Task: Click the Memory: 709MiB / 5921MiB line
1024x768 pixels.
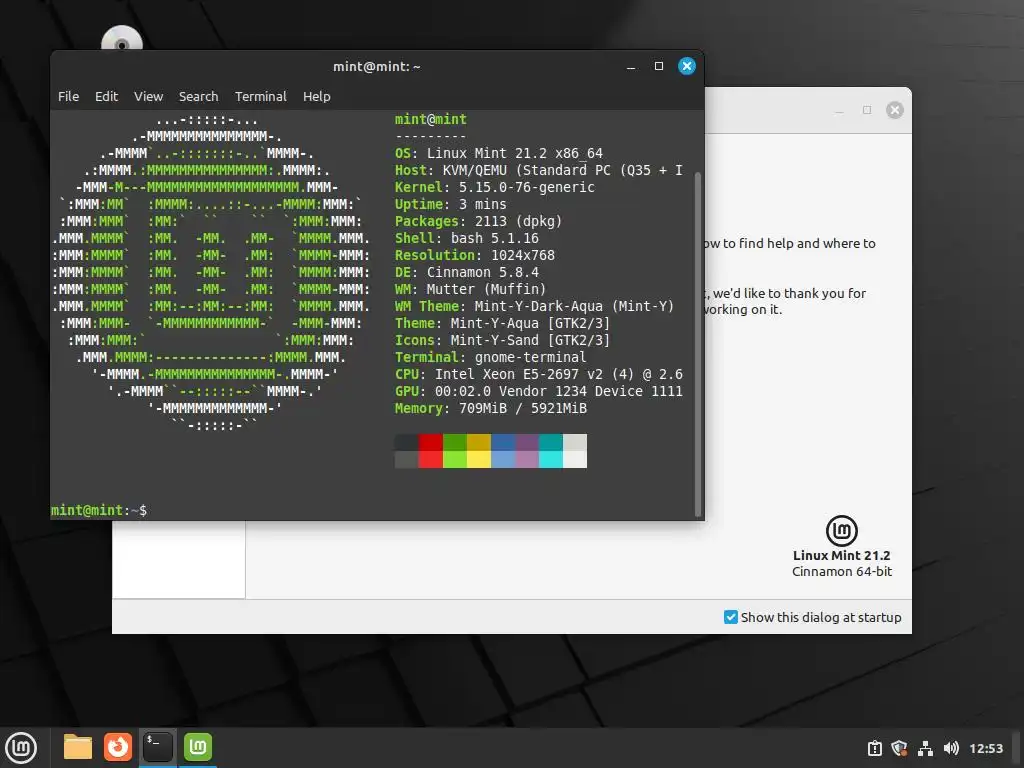Action: [490, 408]
